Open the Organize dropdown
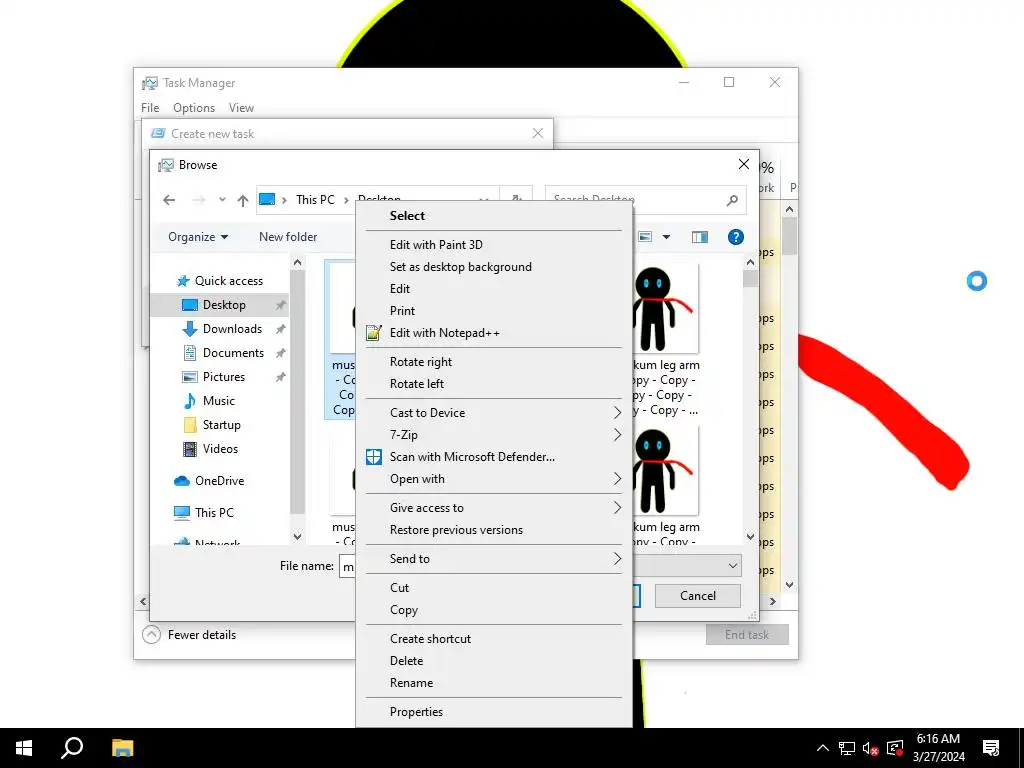Image resolution: width=1024 pixels, height=768 pixels. point(198,237)
